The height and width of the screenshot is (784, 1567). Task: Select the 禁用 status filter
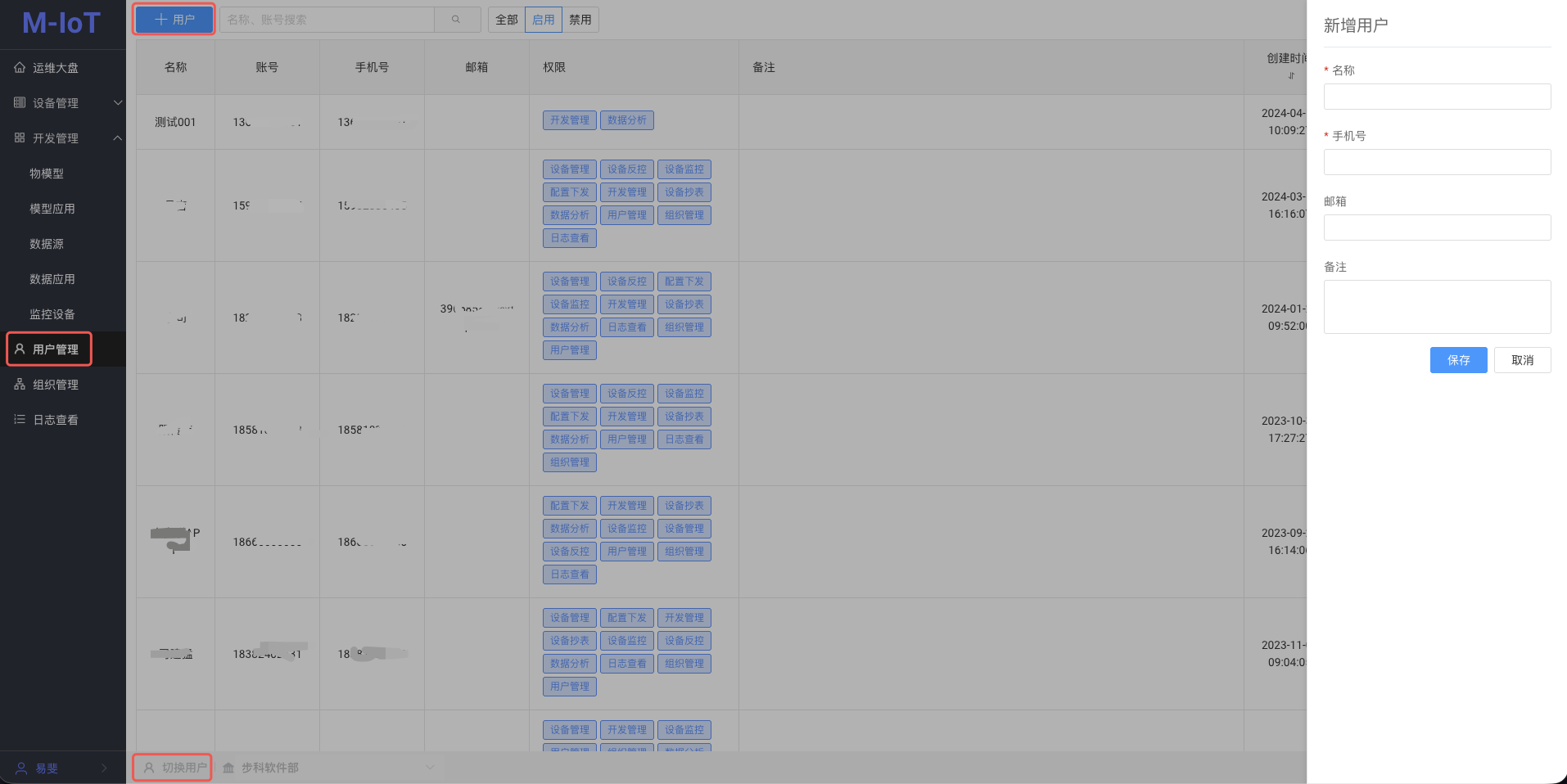tap(580, 20)
